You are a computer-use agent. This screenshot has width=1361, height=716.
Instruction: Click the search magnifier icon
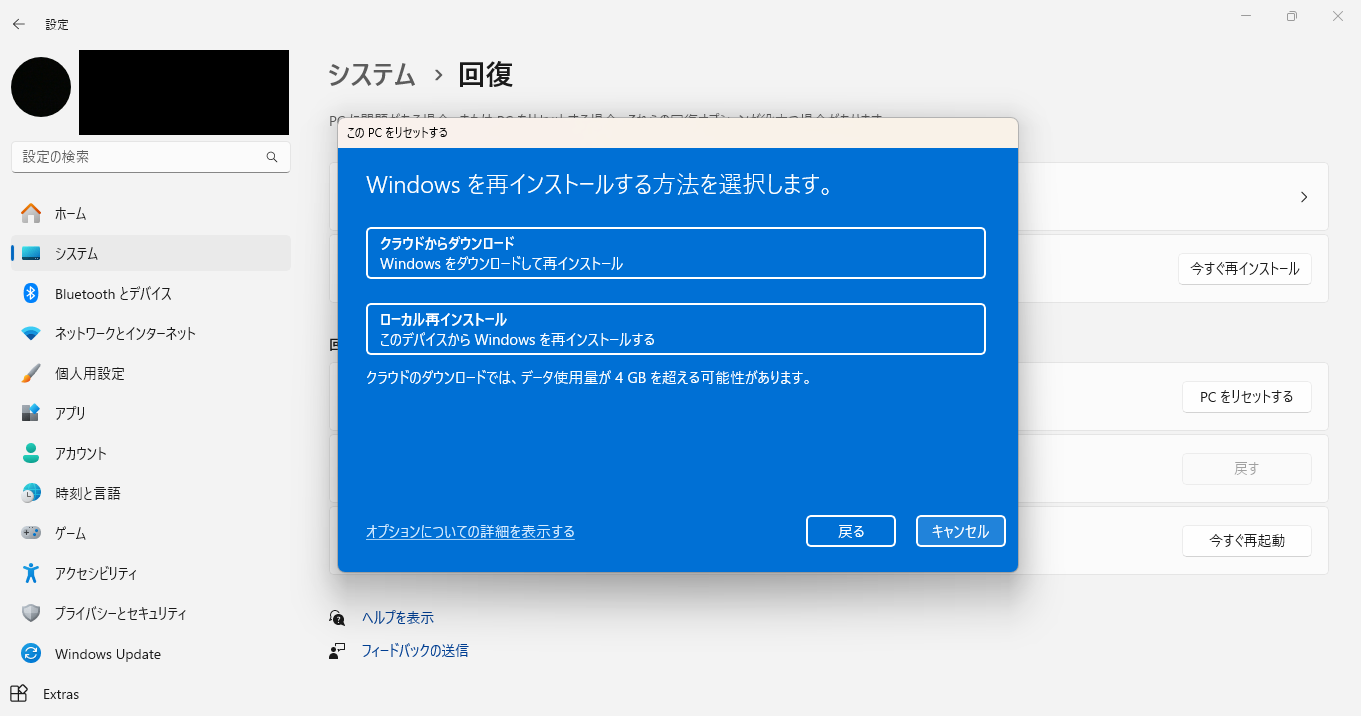(x=272, y=157)
